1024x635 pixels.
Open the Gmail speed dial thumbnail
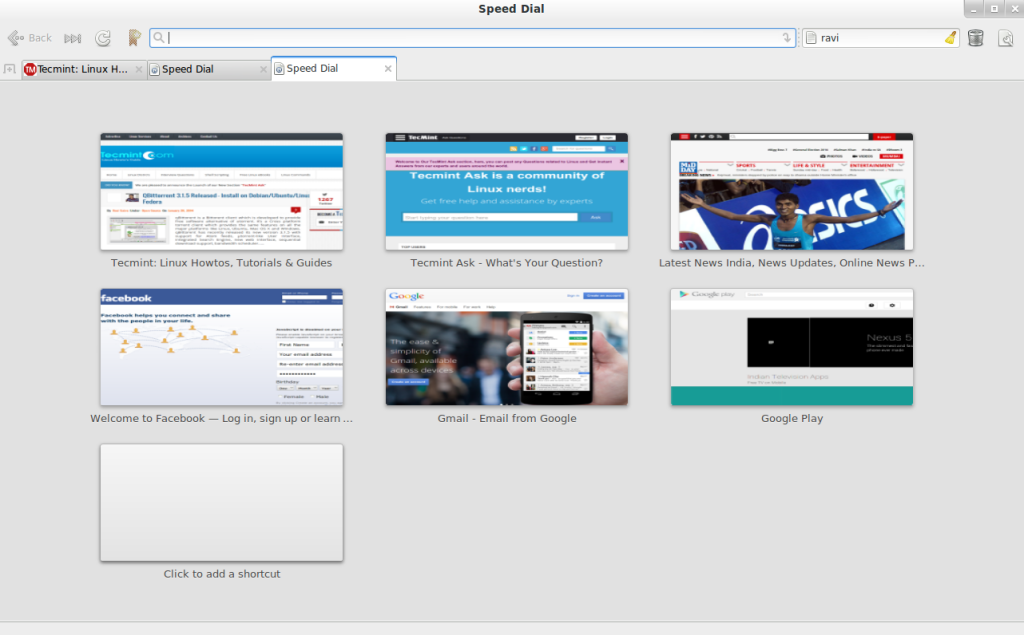(507, 347)
